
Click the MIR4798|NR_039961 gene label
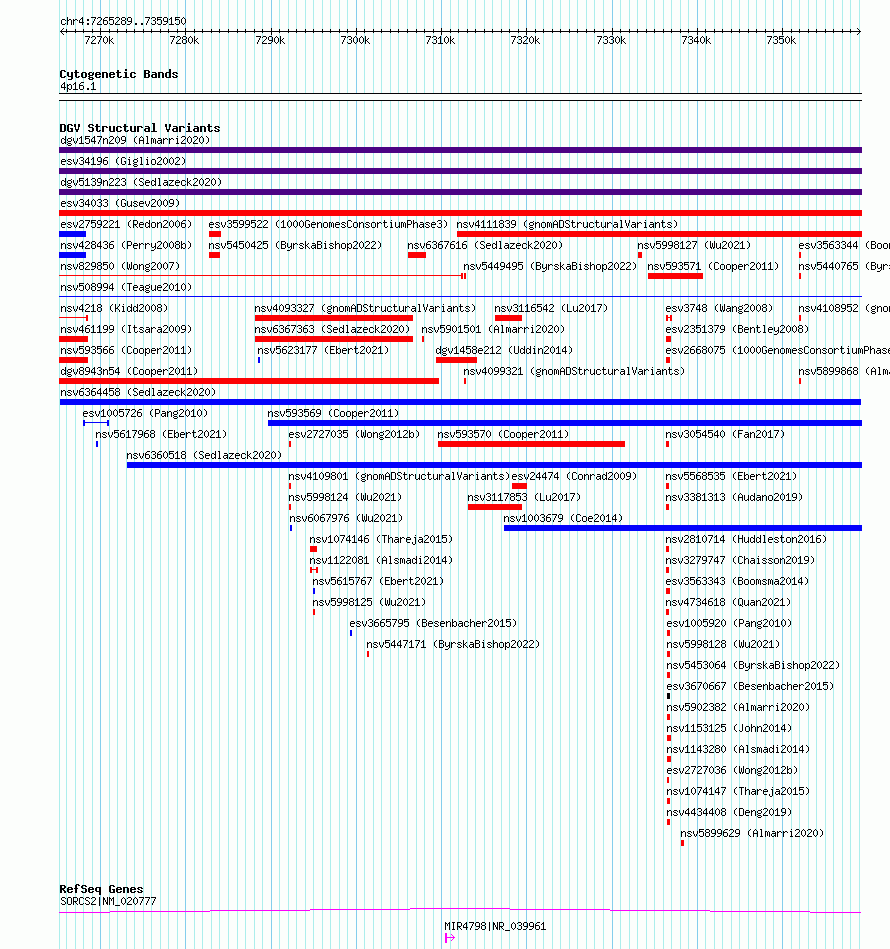(495, 927)
